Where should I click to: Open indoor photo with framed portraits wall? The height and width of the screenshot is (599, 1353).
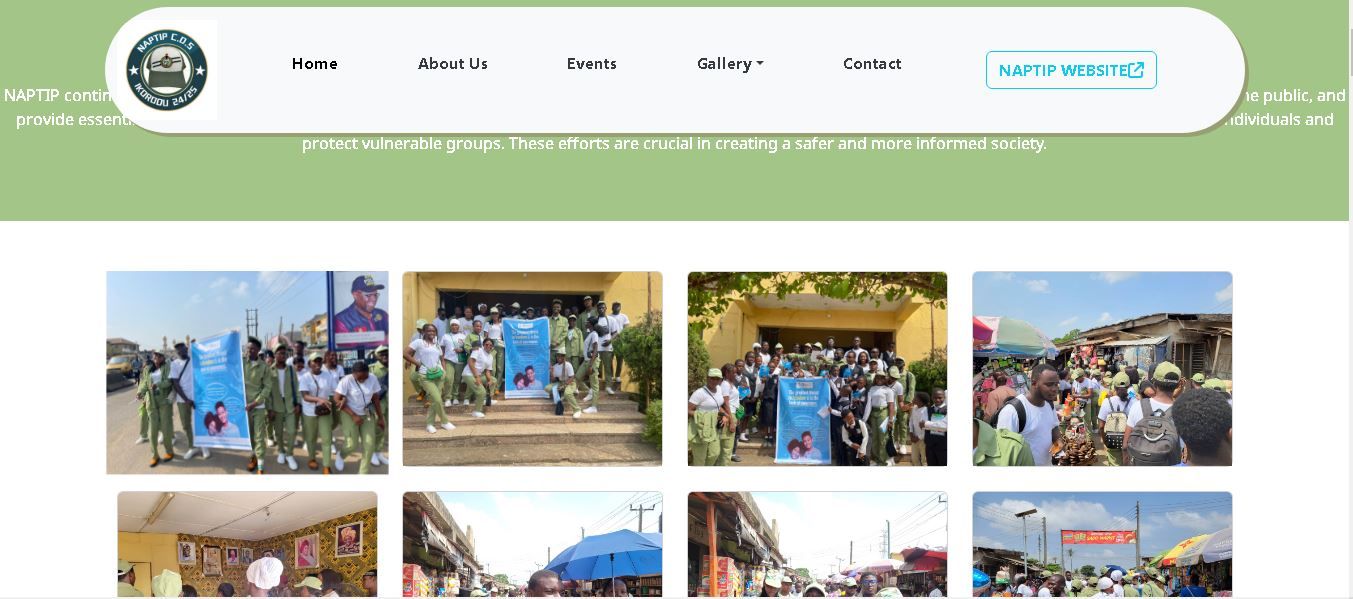tap(247, 544)
